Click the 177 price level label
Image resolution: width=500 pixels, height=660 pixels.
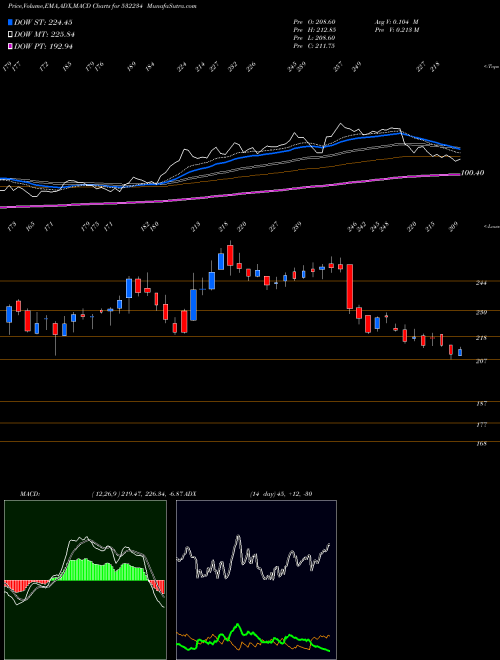pyautogui.click(x=481, y=425)
